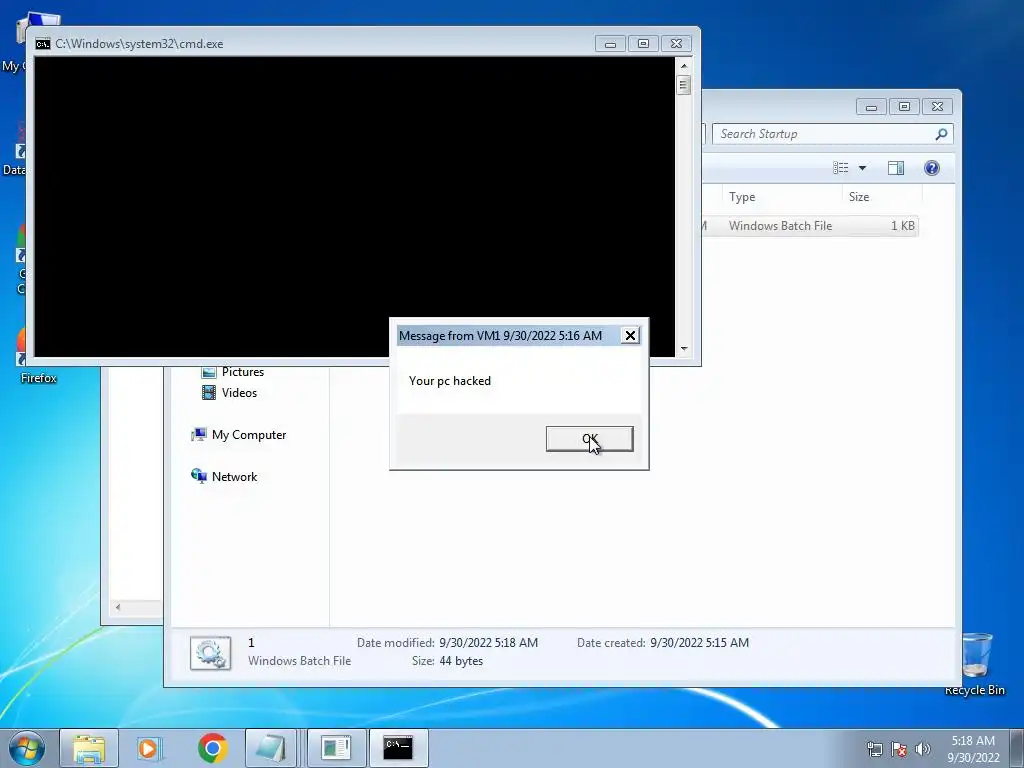The width and height of the screenshot is (1024, 768).
Task: Open Videos in the navigation pane
Action: pos(239,392)
